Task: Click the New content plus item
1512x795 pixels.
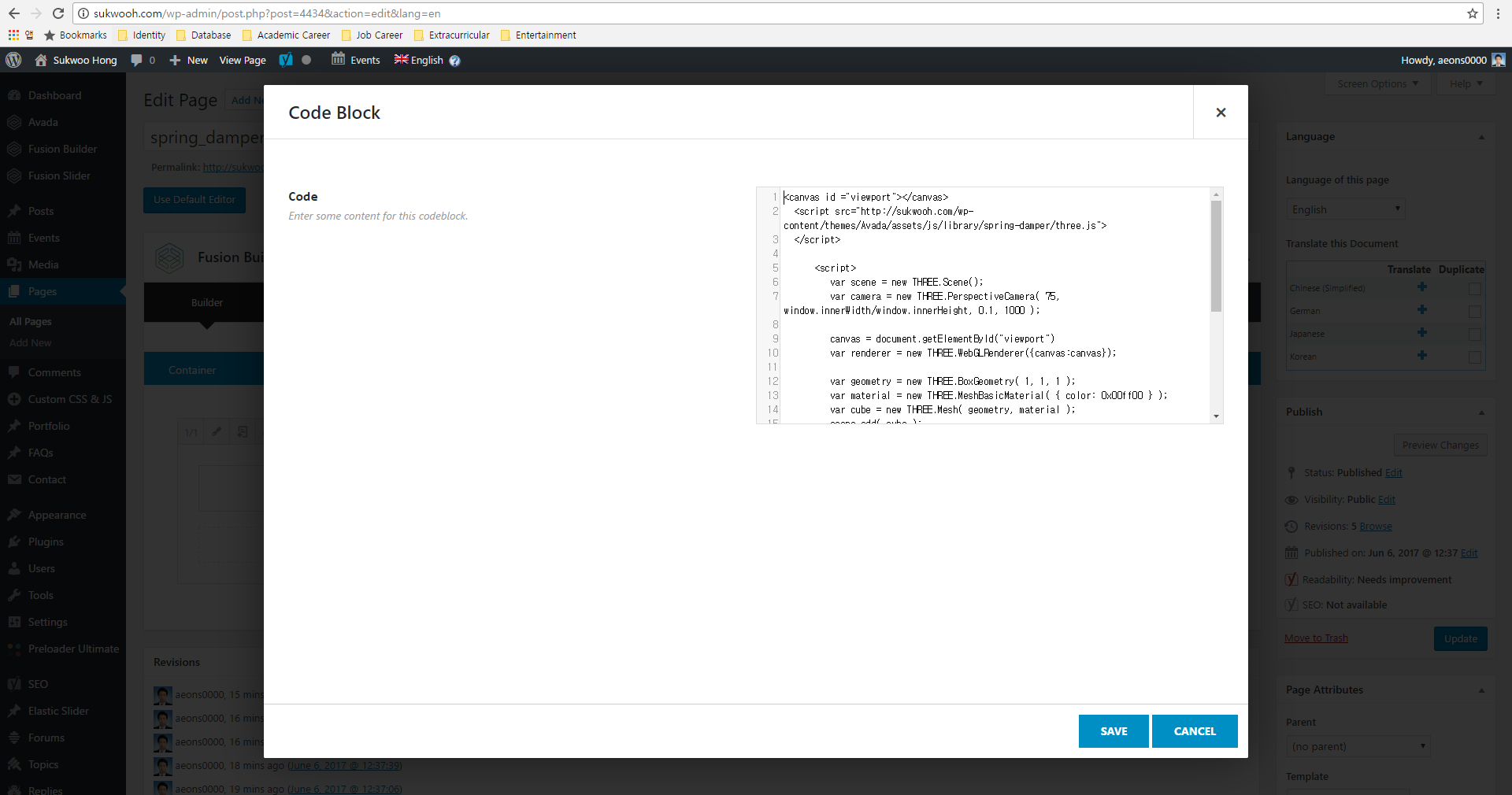Action: pyautogui.click(x=188, y=60)
